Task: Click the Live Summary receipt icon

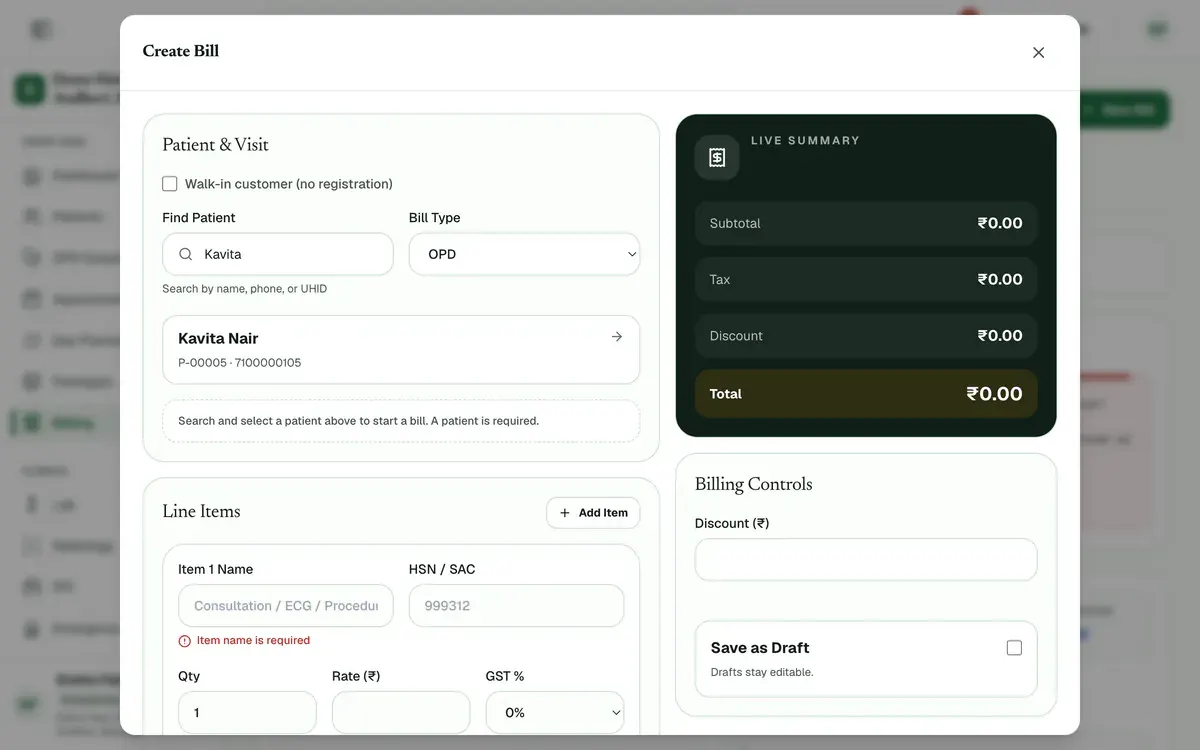Action: (717, 158)
